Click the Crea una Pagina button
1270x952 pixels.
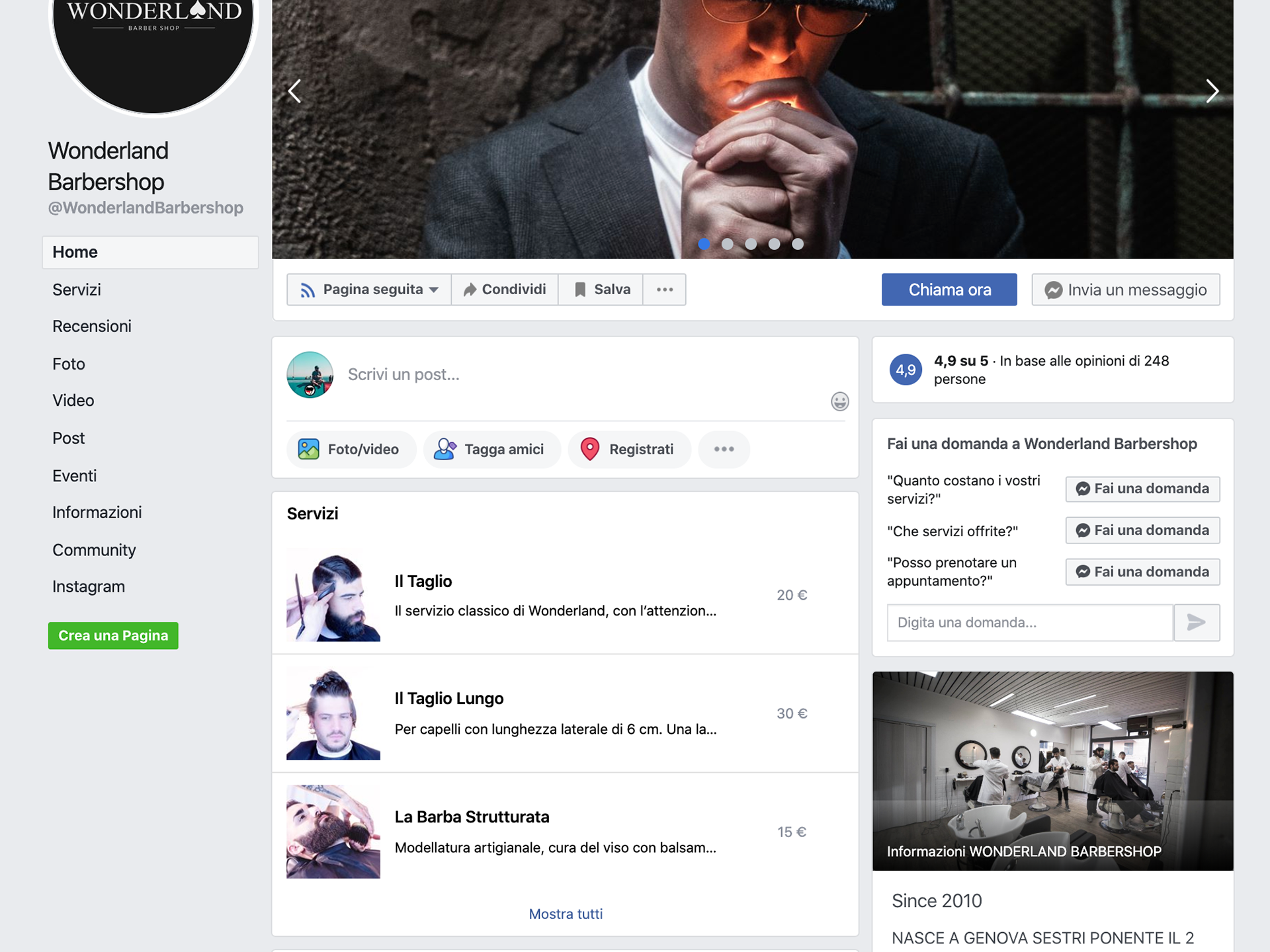pyautogui.click(x=113, y=635)
